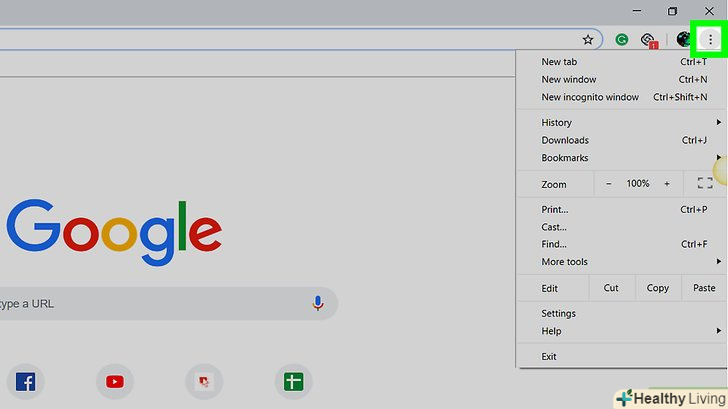Open Settings from the menu
Viewport: 728px width, 409px height.
[622, 313]
